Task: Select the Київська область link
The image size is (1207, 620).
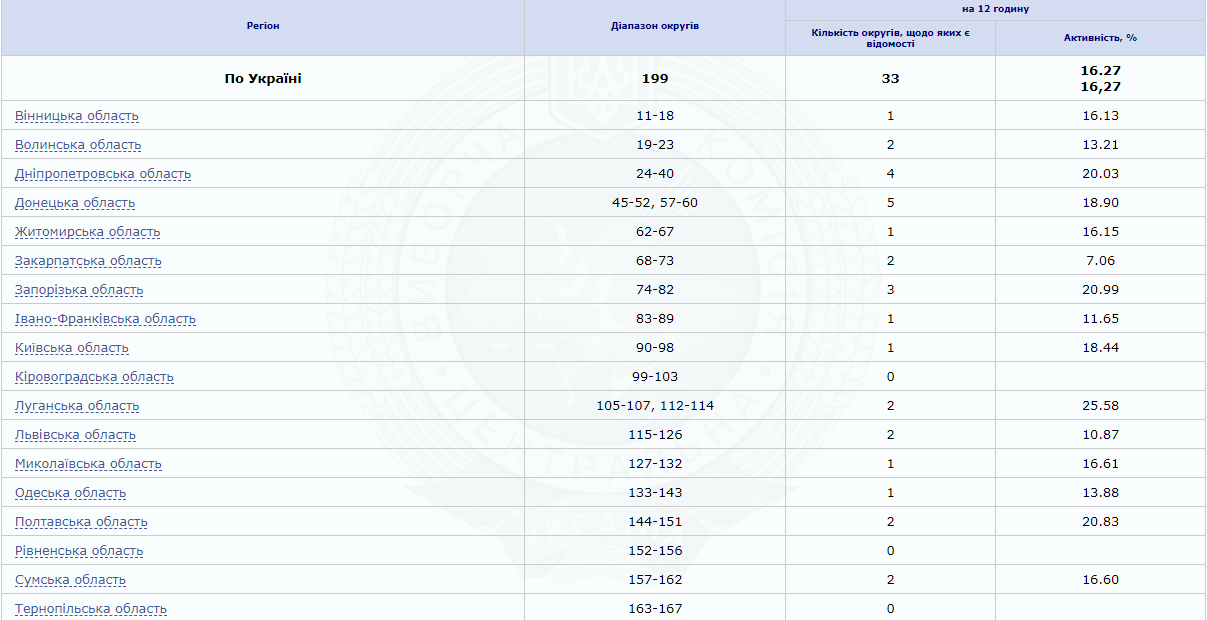Action: 72,348
